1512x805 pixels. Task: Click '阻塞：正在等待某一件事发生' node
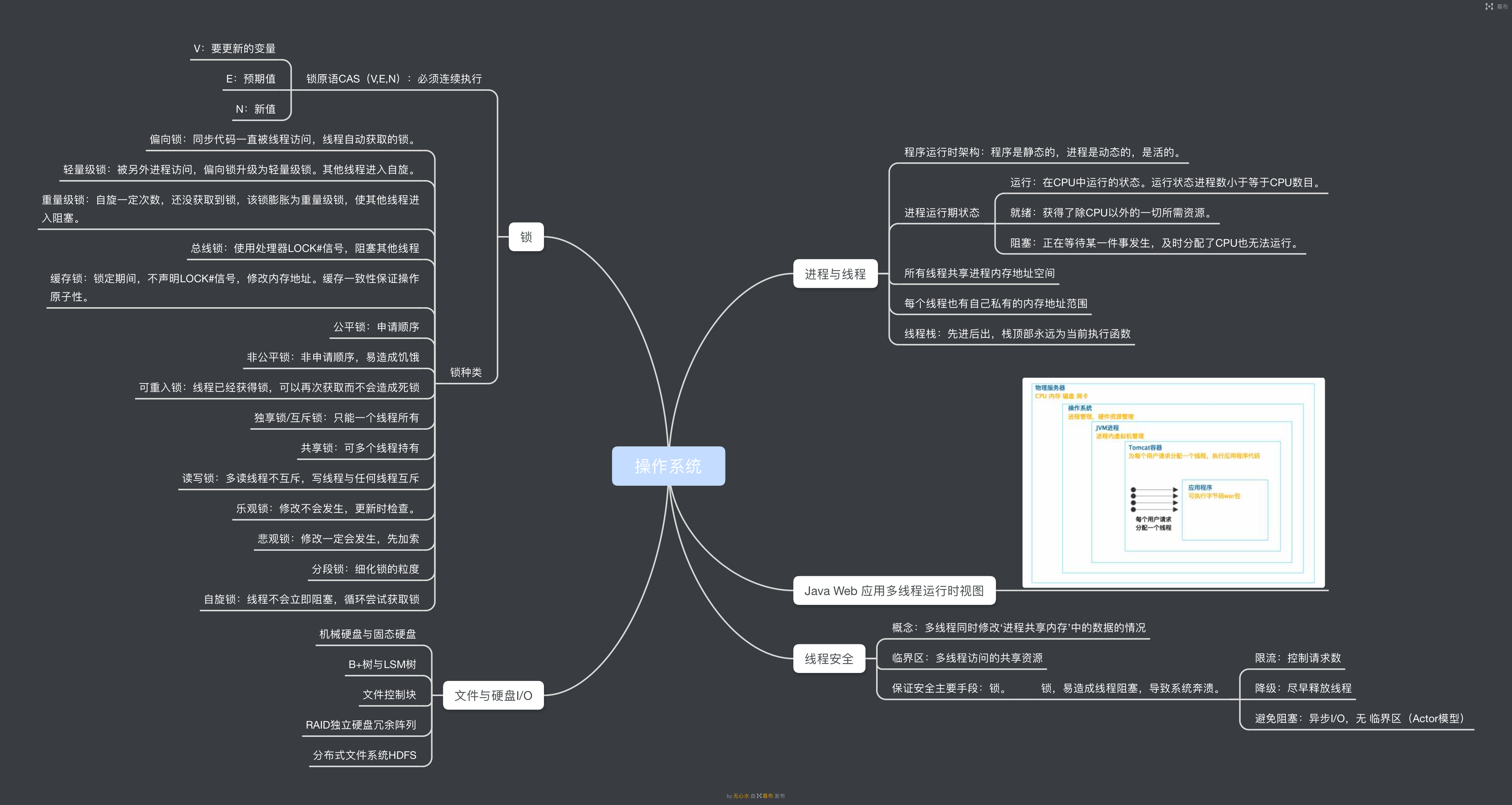point(1156,243)
